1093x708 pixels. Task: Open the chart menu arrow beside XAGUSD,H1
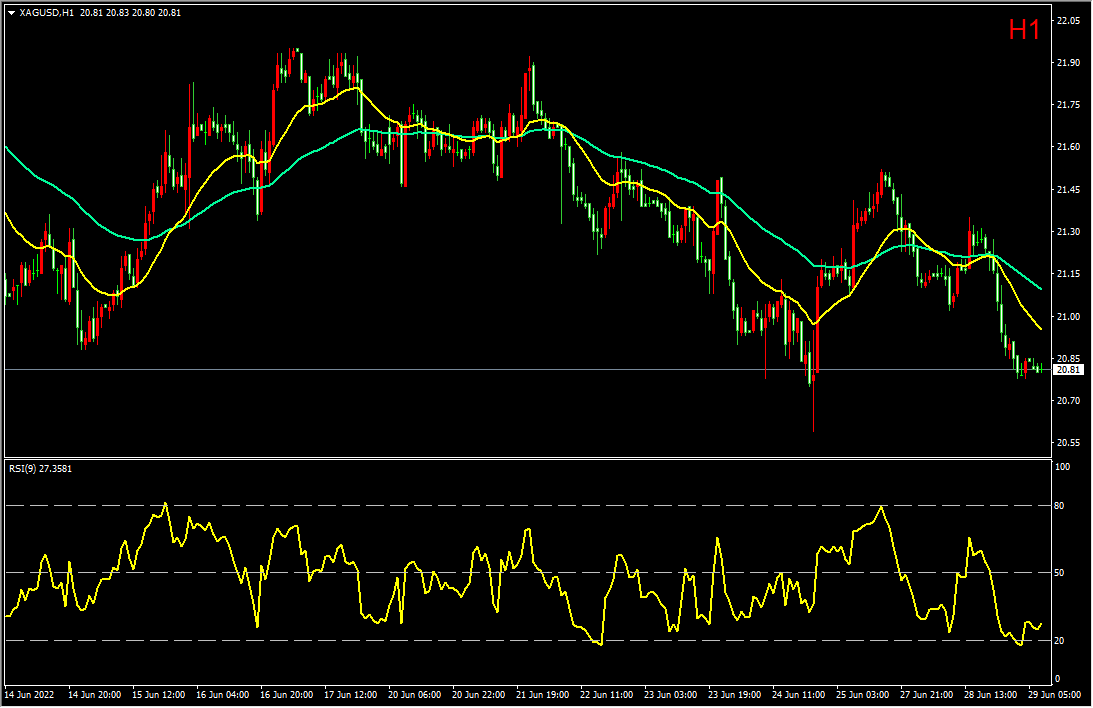point(11,13)
